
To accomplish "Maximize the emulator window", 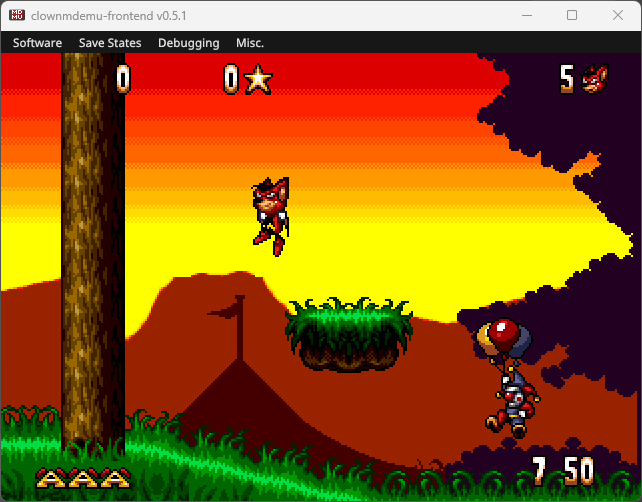I will (572, 15).
